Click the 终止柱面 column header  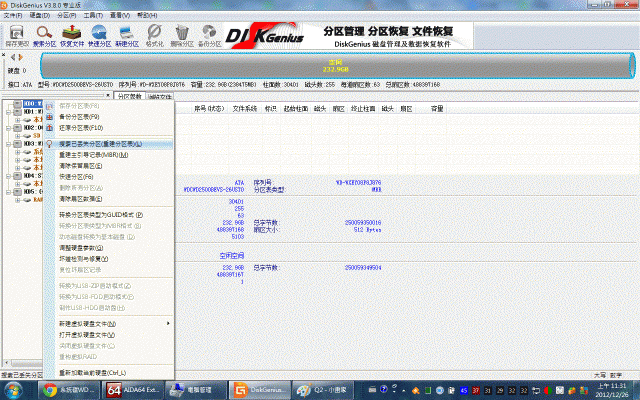click(363, 109)
